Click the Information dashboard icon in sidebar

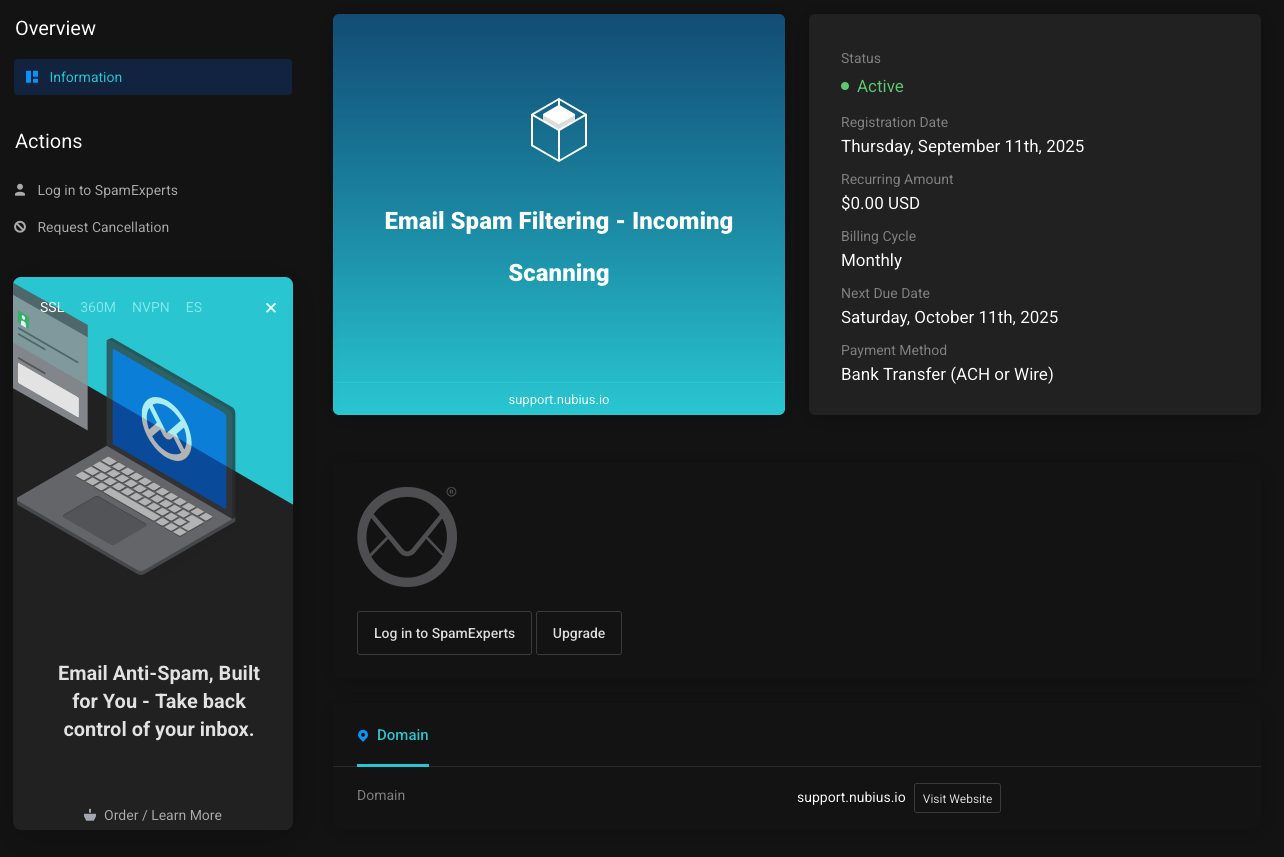pos(32,77)
